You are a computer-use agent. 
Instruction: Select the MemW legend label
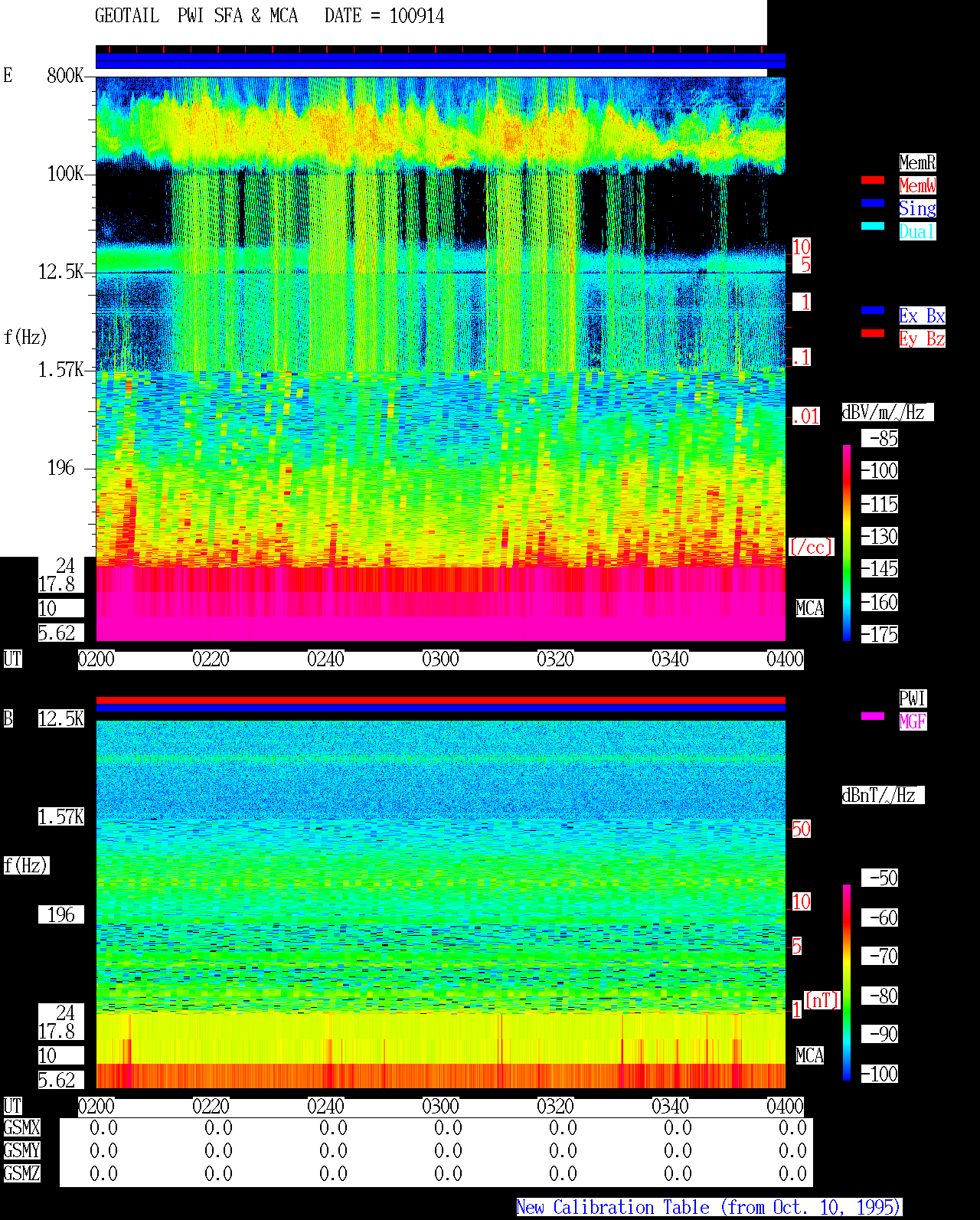pyautogui.click(x=917, y=185)
